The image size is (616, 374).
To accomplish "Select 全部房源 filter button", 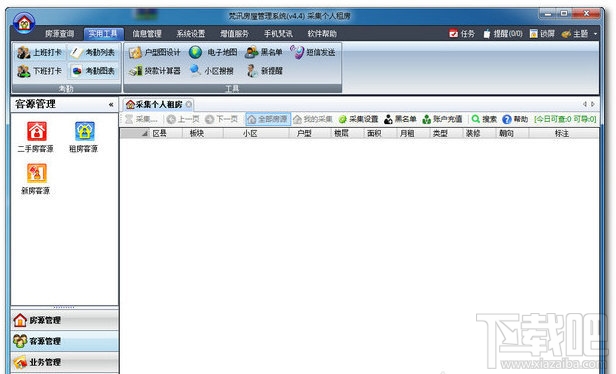I will pyautogui.click(x=268, y=119).
